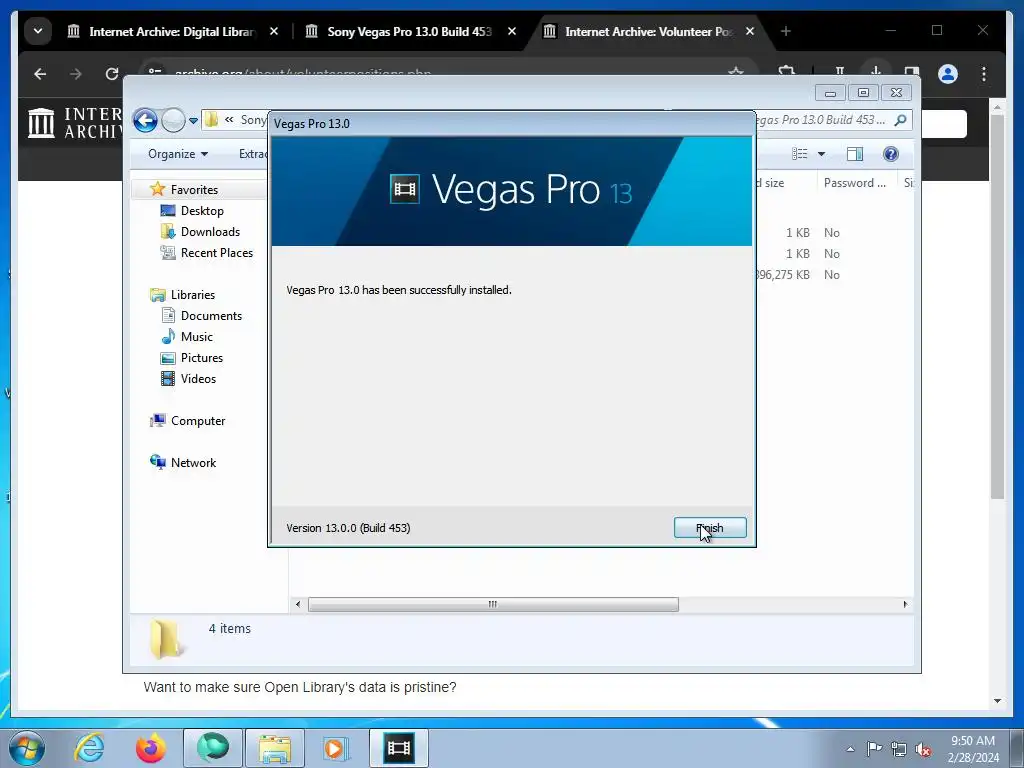Select Network in the navigation pane
The width and height of the screenshot is (1024, 768).
click(x=193, y=462)
